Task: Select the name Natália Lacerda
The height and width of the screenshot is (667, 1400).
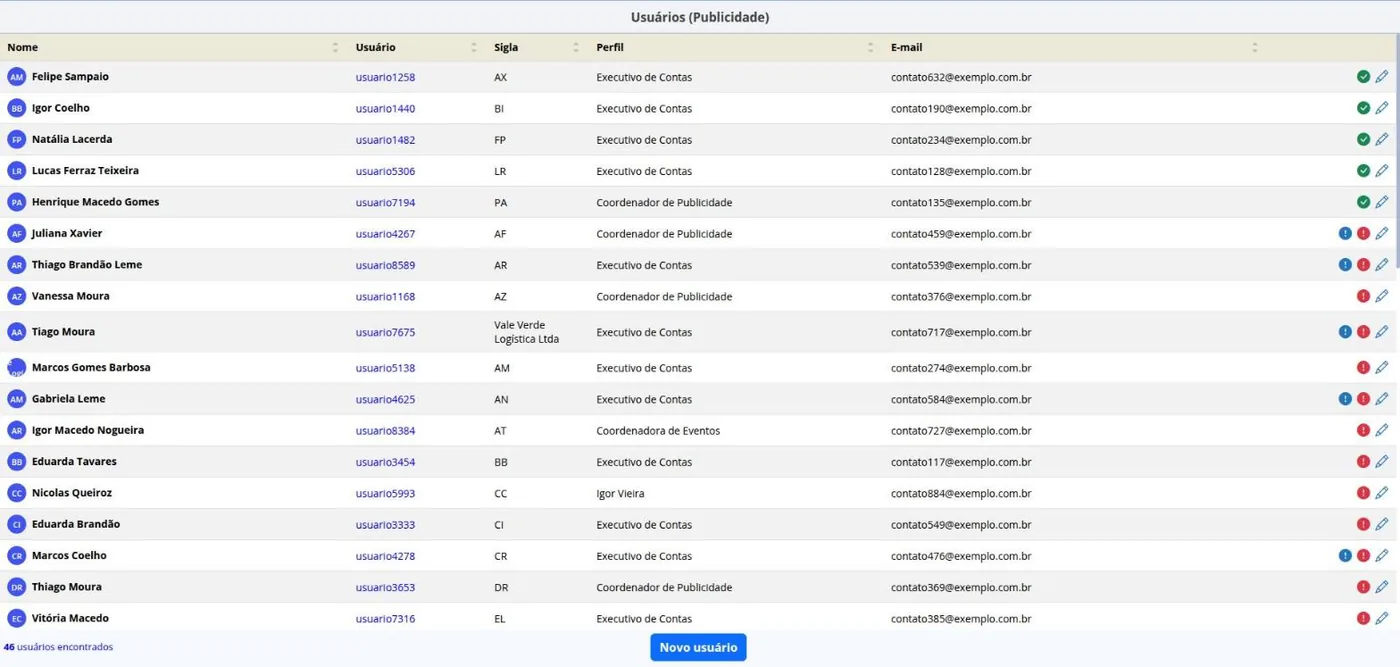Action: (72, 139)
